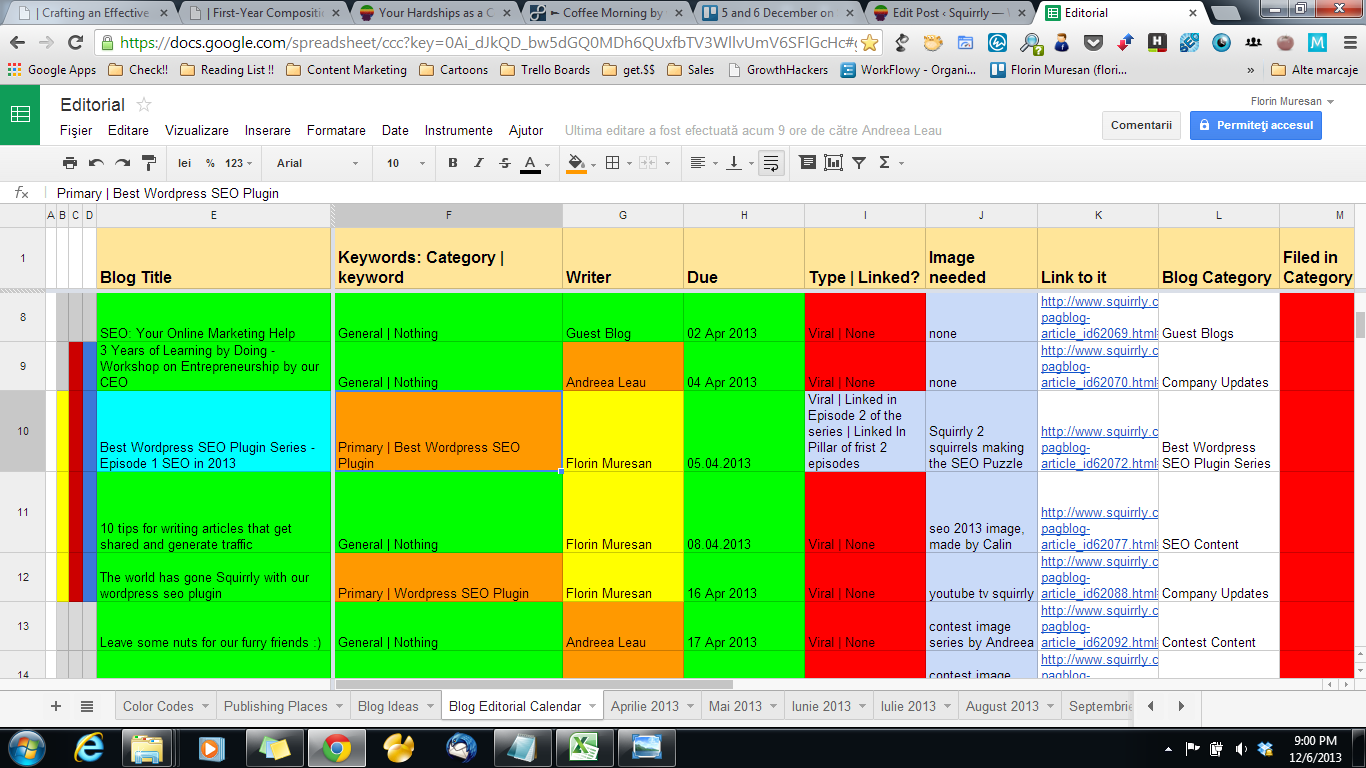Insert a chart from toolbar
The image size is (1366, 768).
pyautogui.click(x=833, y=163)
